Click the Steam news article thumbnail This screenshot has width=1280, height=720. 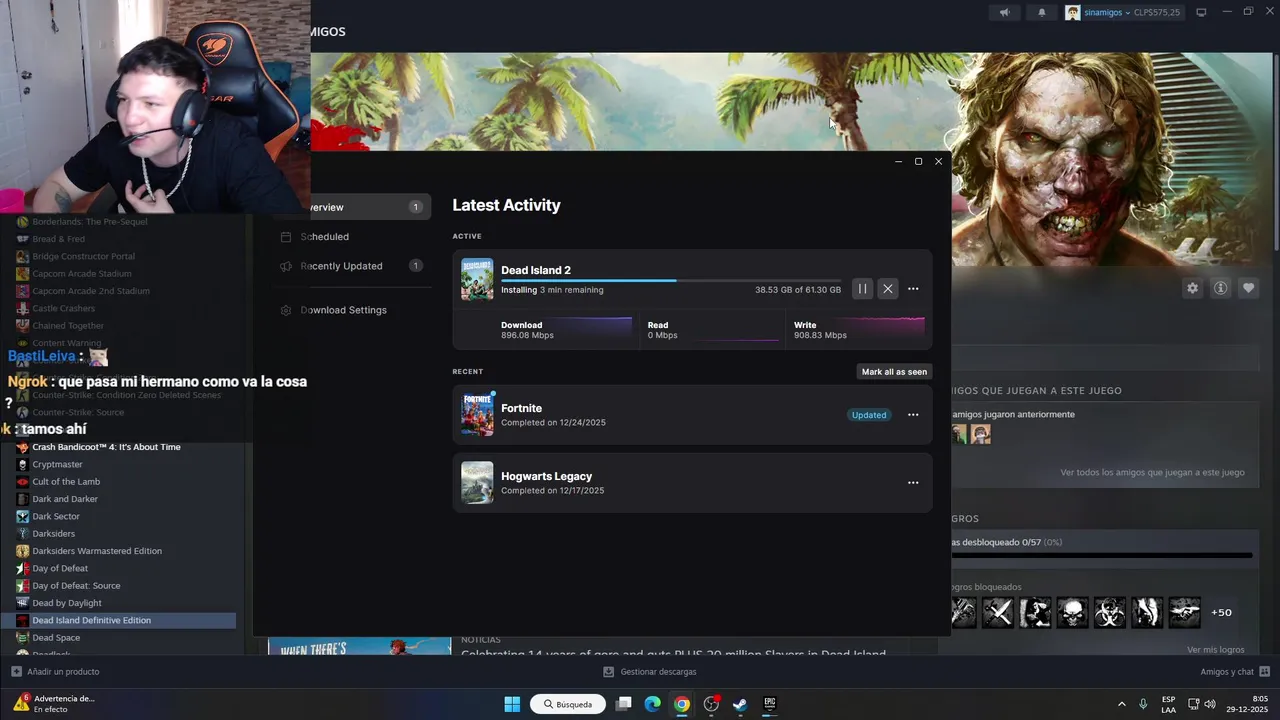point(359,647)
